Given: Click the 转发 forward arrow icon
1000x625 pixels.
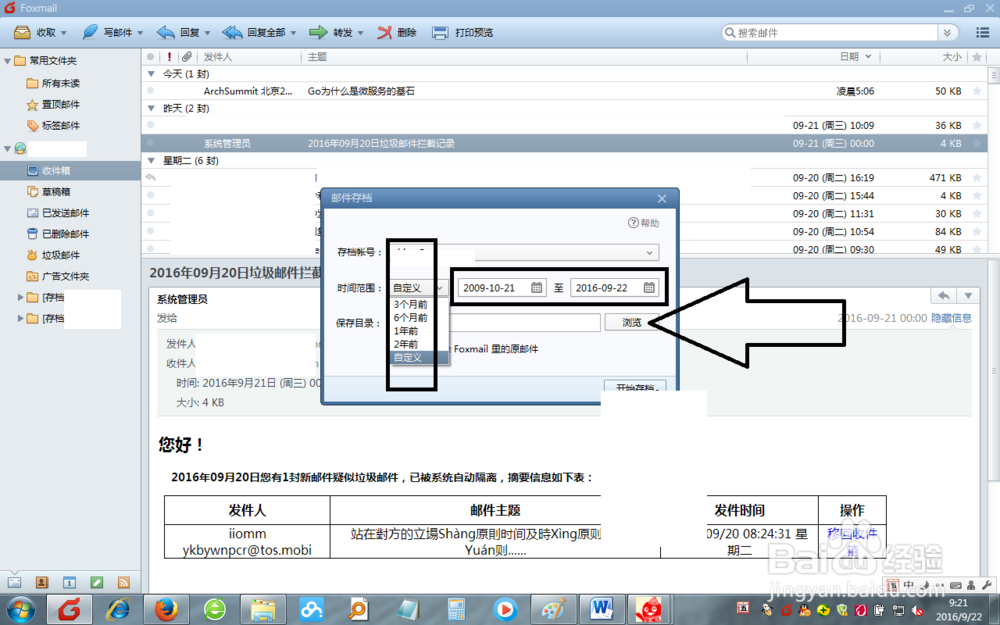Looking at the screenshot, I should (318, 33).
